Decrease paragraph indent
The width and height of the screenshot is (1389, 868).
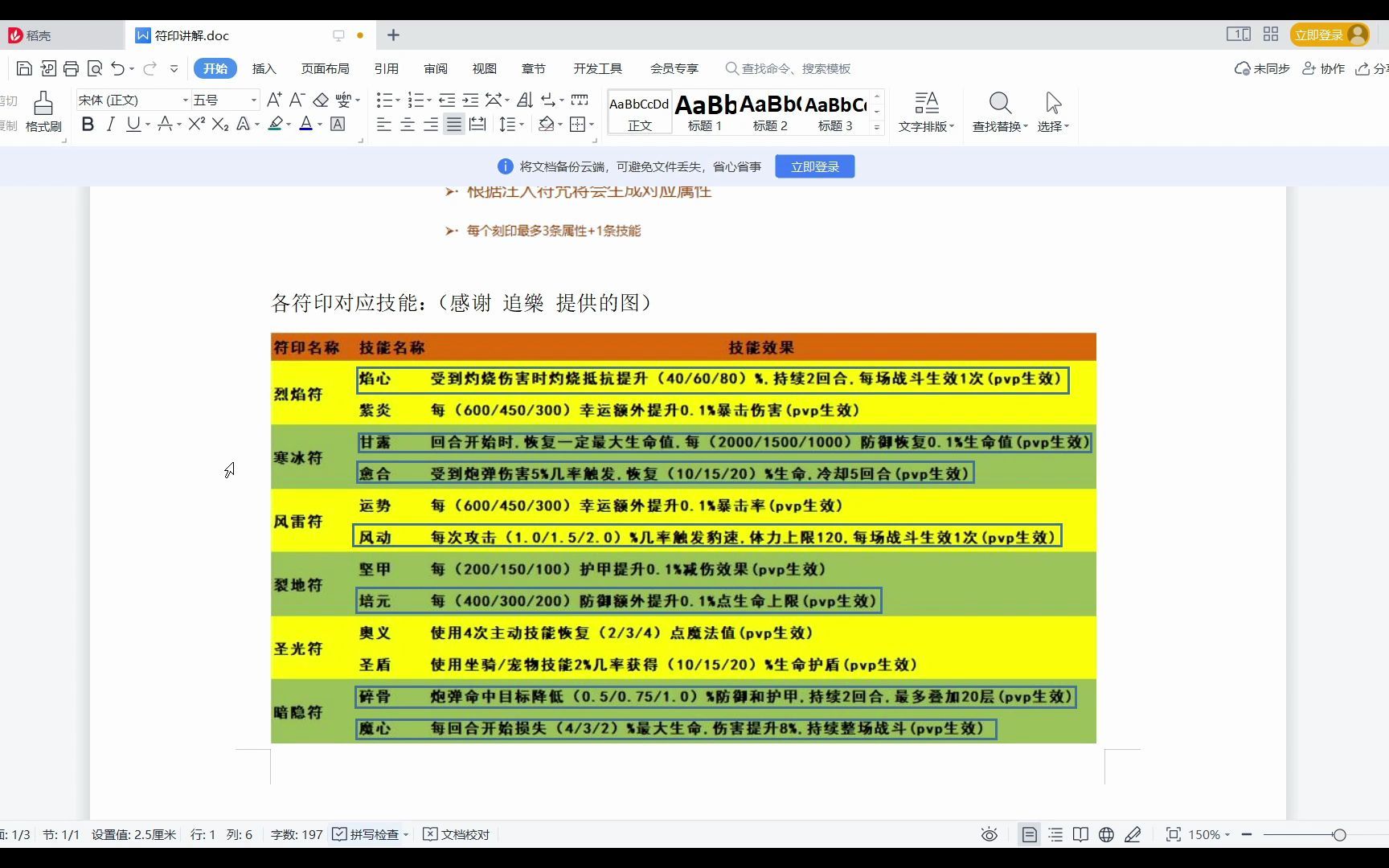pos(447,100)
